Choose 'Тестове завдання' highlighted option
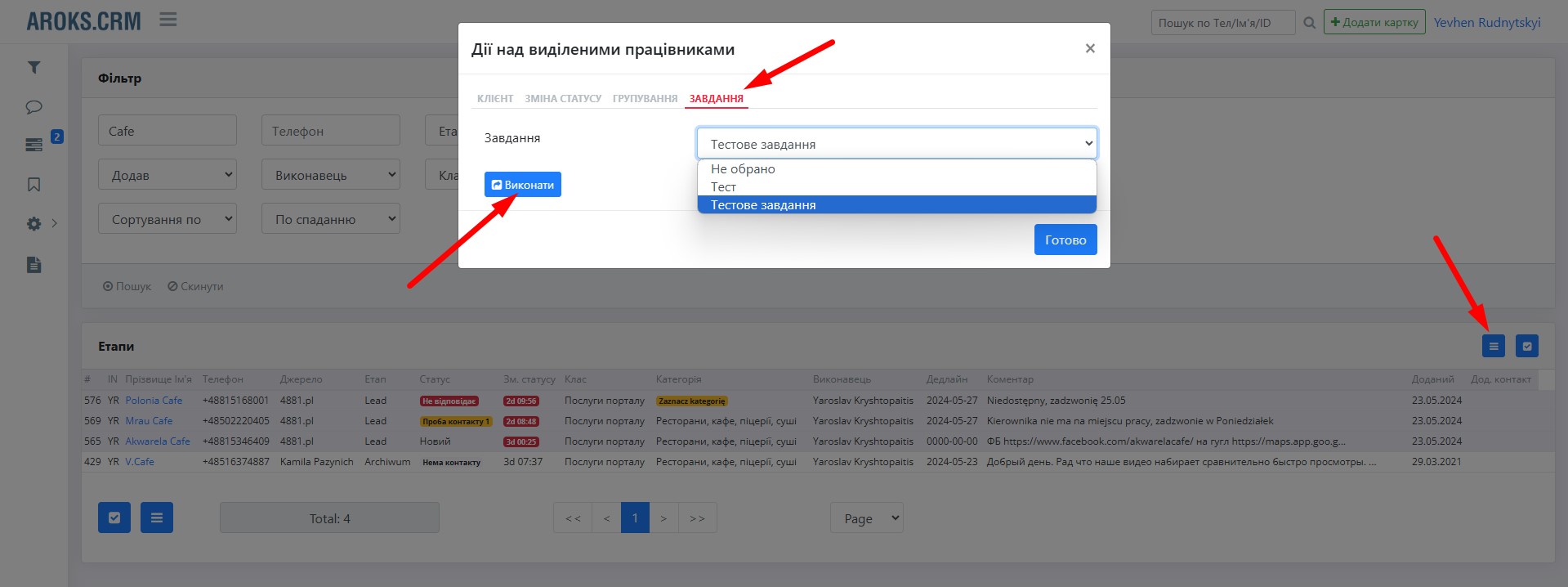 (896, 204)
